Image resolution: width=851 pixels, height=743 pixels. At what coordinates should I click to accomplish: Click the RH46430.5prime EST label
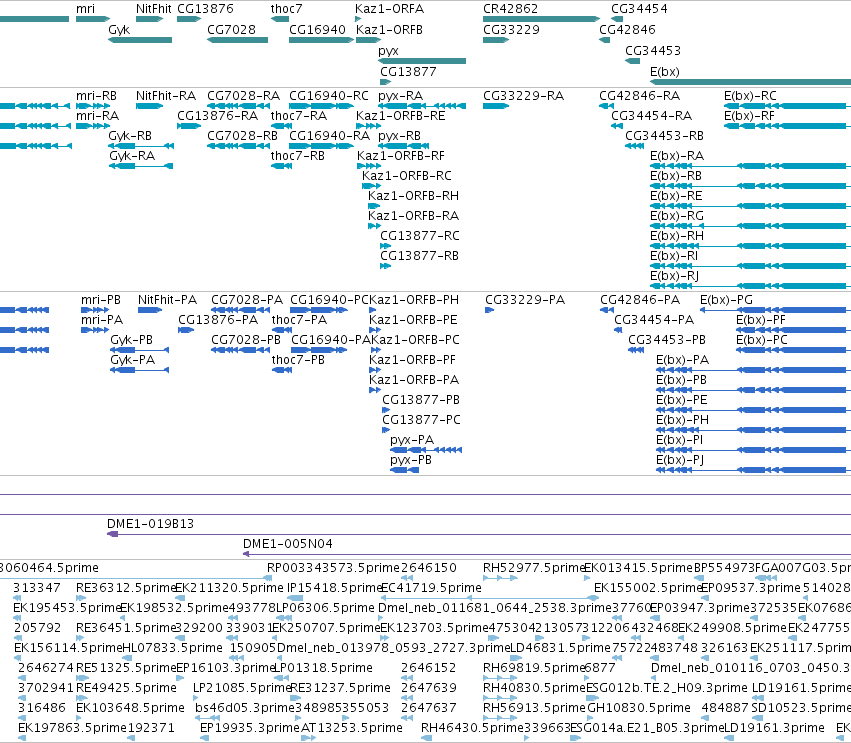472,728
